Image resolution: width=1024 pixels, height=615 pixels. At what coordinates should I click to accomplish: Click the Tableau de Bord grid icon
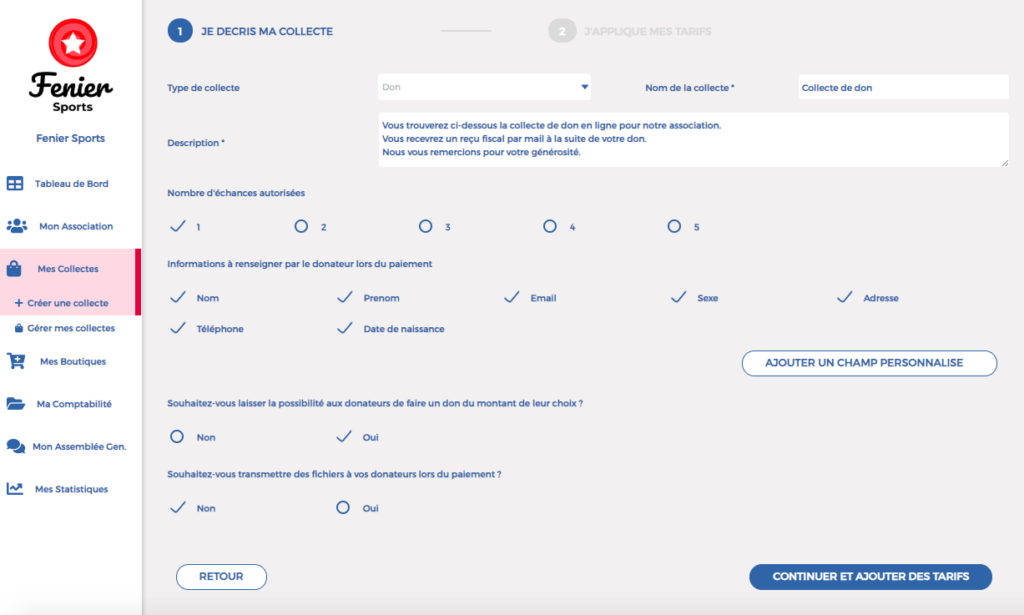tap(15, 183)
